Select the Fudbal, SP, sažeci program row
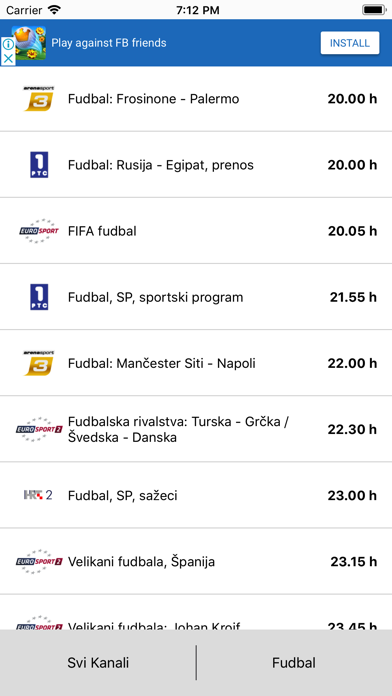This screenshot has width=392, height=696. coord(196,495)
